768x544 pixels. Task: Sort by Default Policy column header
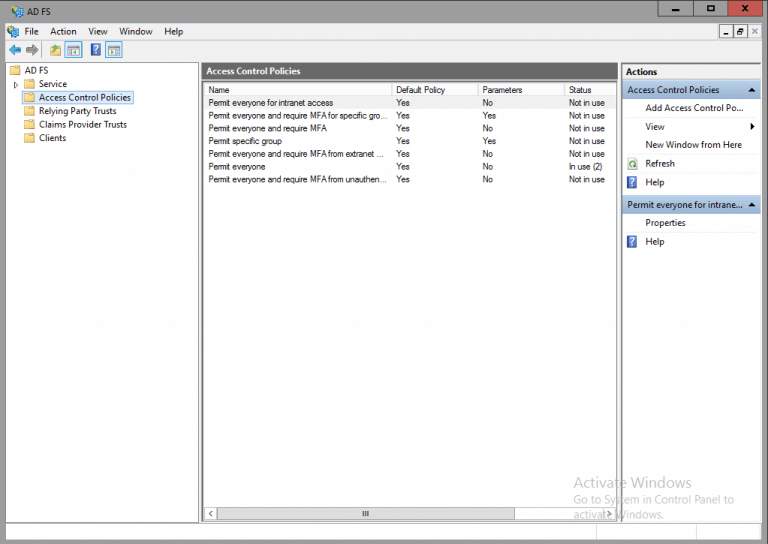tap(435, 90)
